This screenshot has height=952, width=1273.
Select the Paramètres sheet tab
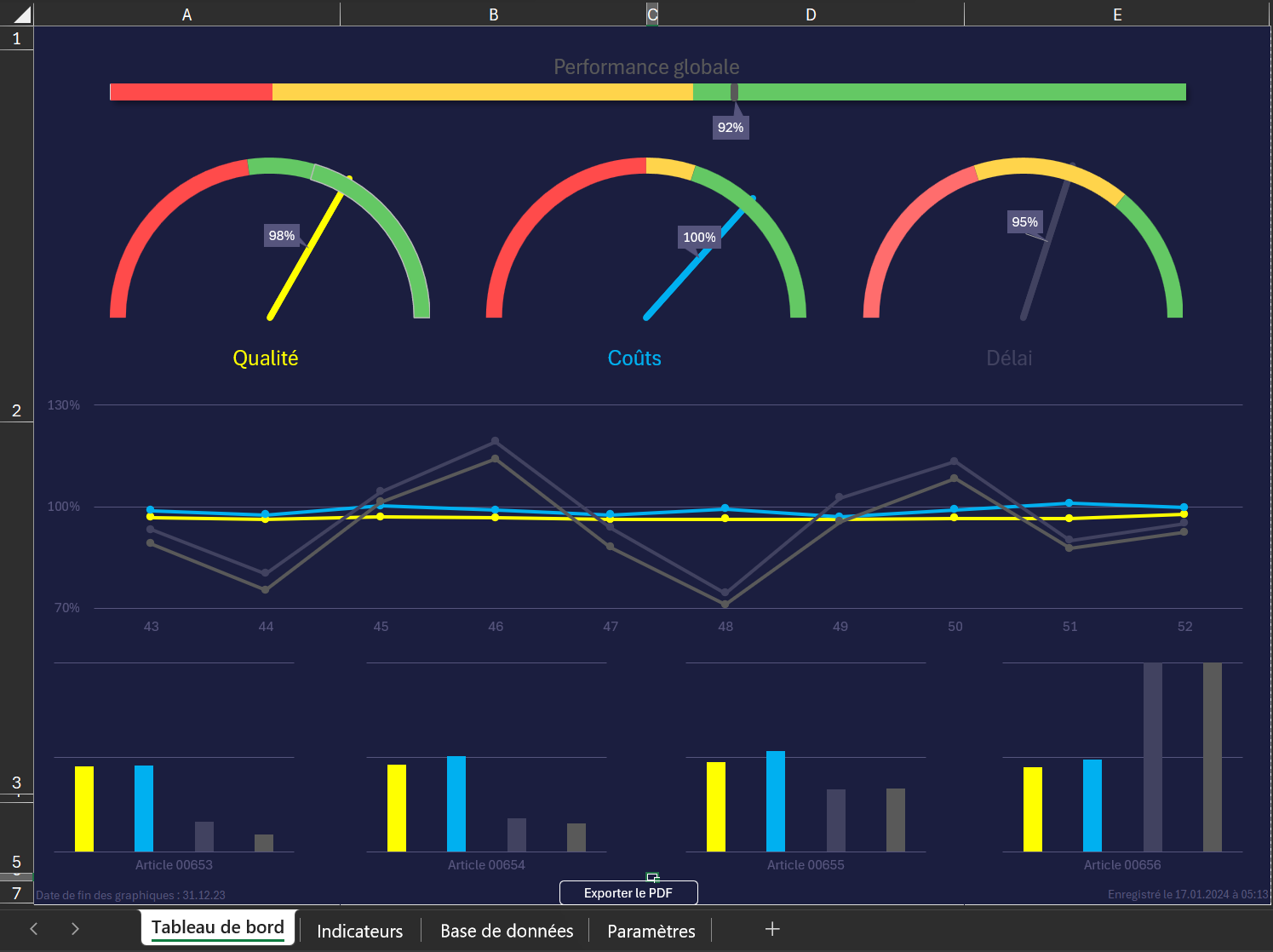point(651,931)
